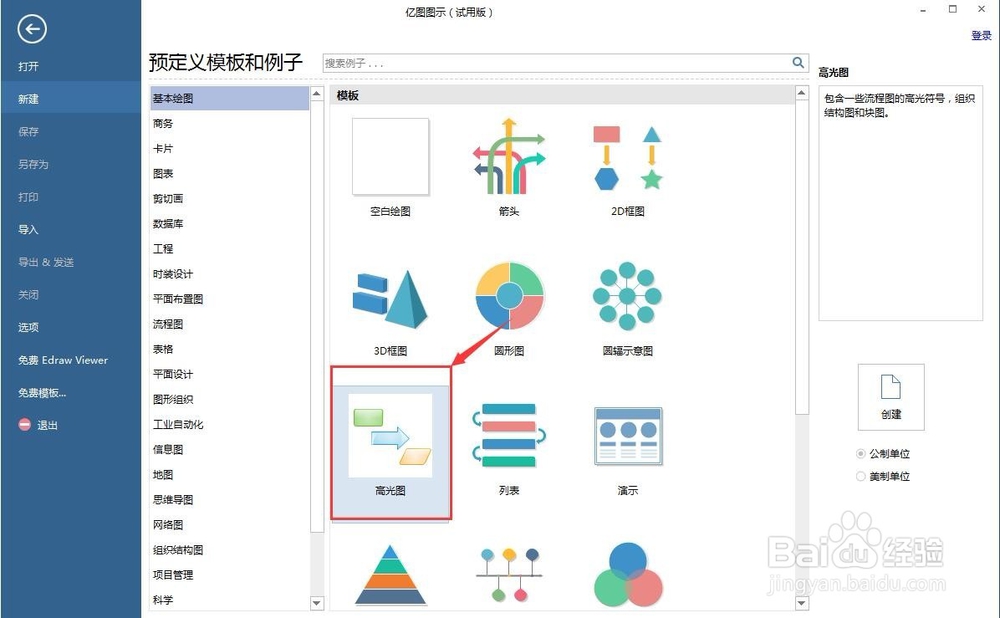
Task: Click category list scroll-up arrow
Action: point(317,93)
